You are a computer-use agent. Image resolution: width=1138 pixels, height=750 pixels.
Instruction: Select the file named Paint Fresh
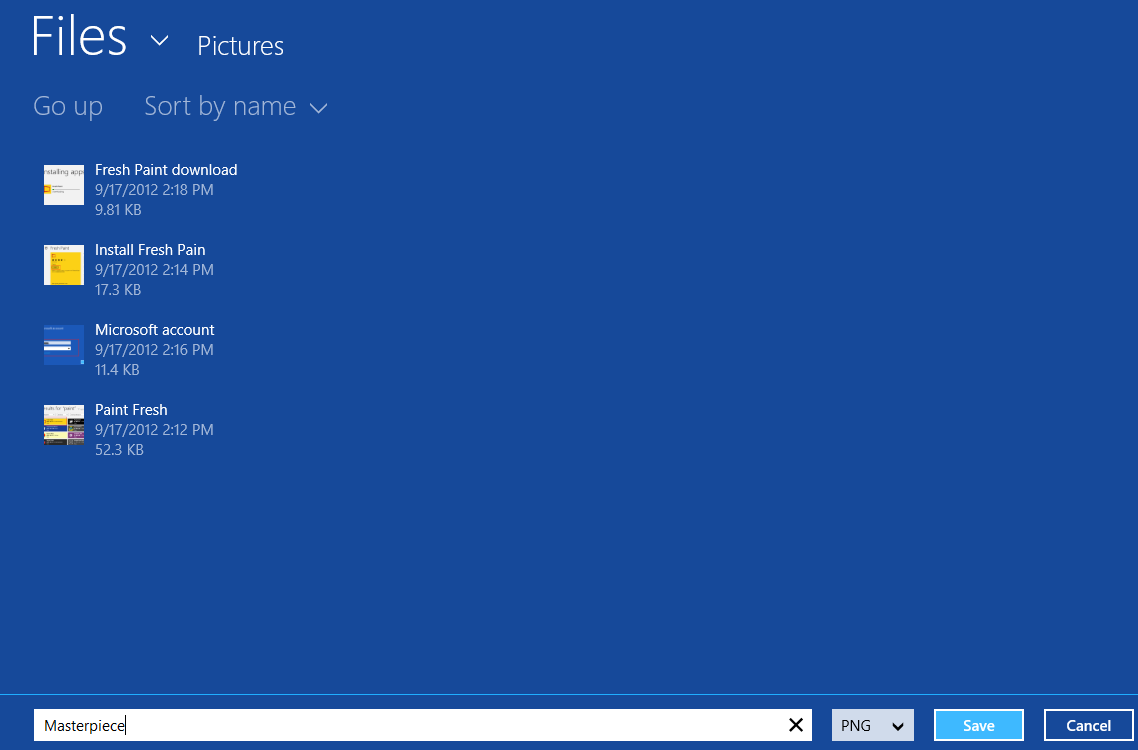coord(131,409)
